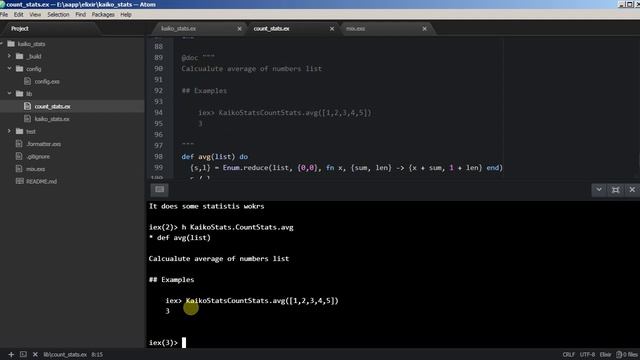Open mix.exs in the project tree
The image size is (640, 360).
tap(36, 169)
